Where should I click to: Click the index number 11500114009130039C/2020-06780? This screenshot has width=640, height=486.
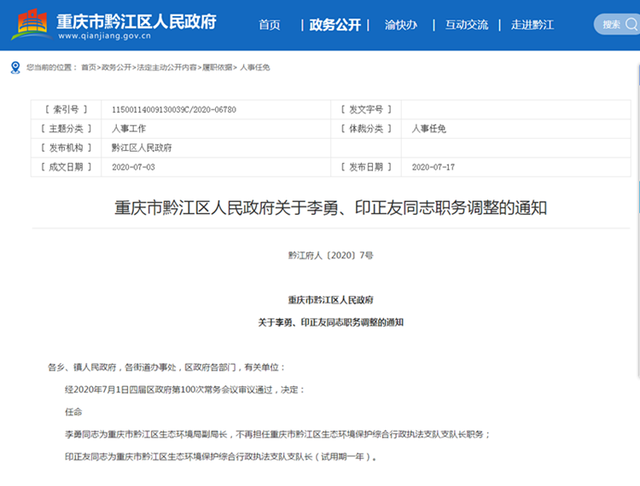(x=173, y=109)
